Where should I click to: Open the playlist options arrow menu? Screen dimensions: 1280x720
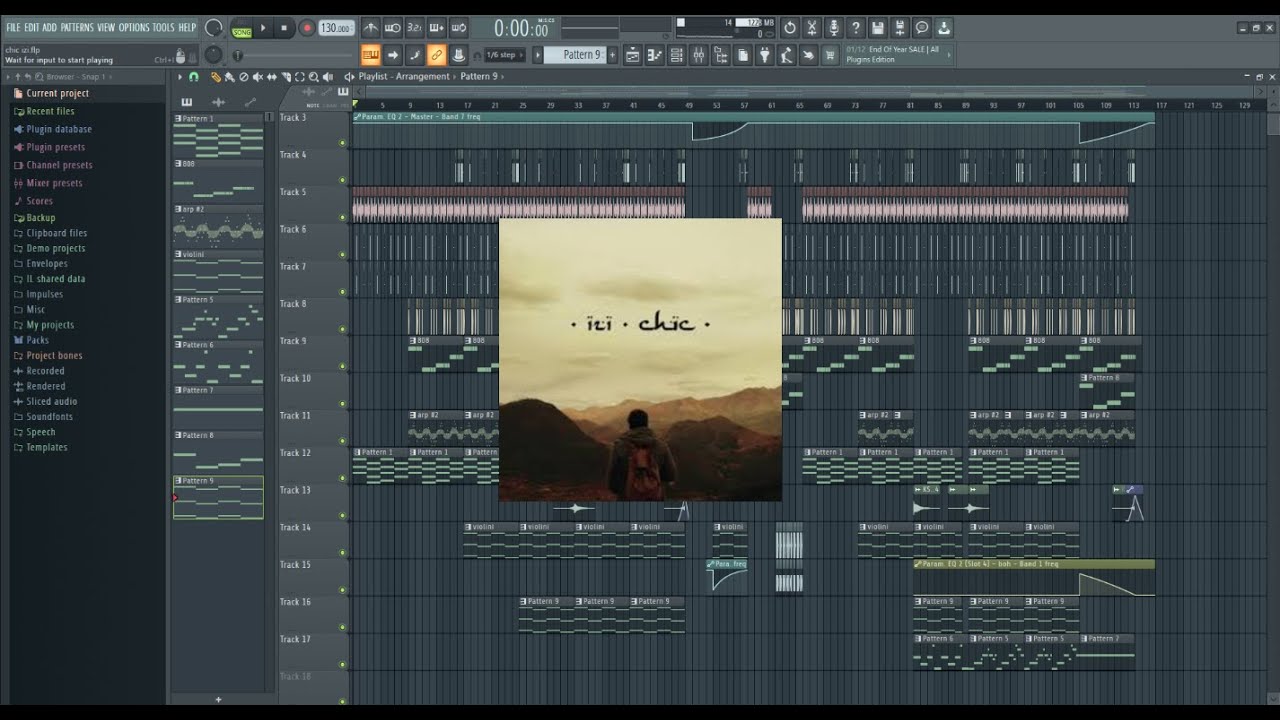[180, 76]
